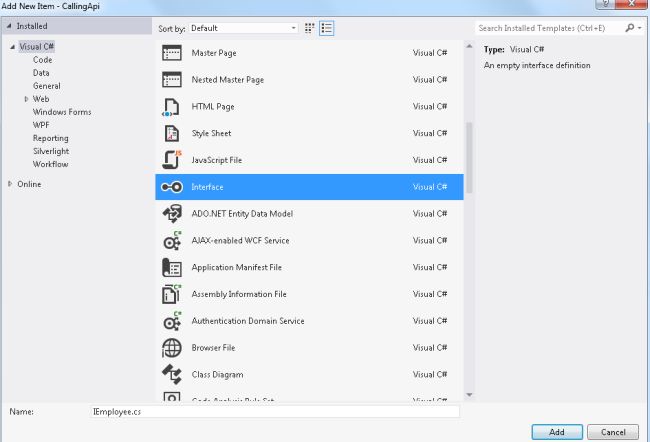Image resolution: width=650 pixels, height=442 pixels.
Task: Choose AJAX-enabled WCF Service icon
Action: click(172, 240)
